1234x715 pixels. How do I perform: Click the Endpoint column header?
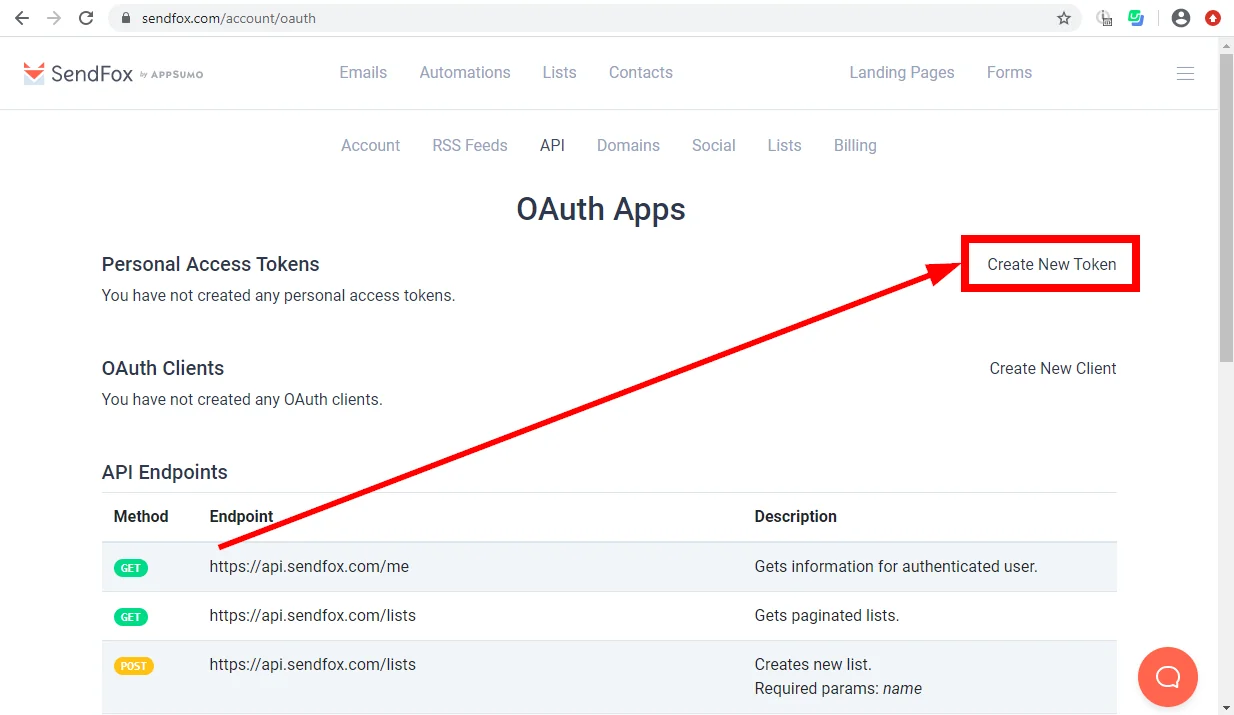(241, 516)
